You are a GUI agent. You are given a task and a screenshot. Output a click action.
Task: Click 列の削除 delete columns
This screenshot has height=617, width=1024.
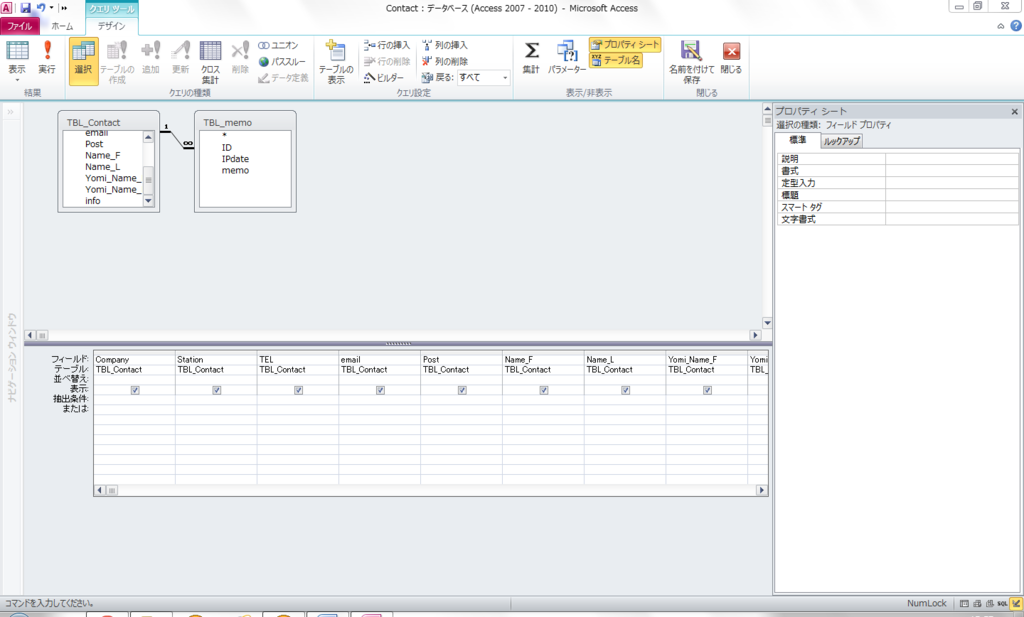click(445, 61)
